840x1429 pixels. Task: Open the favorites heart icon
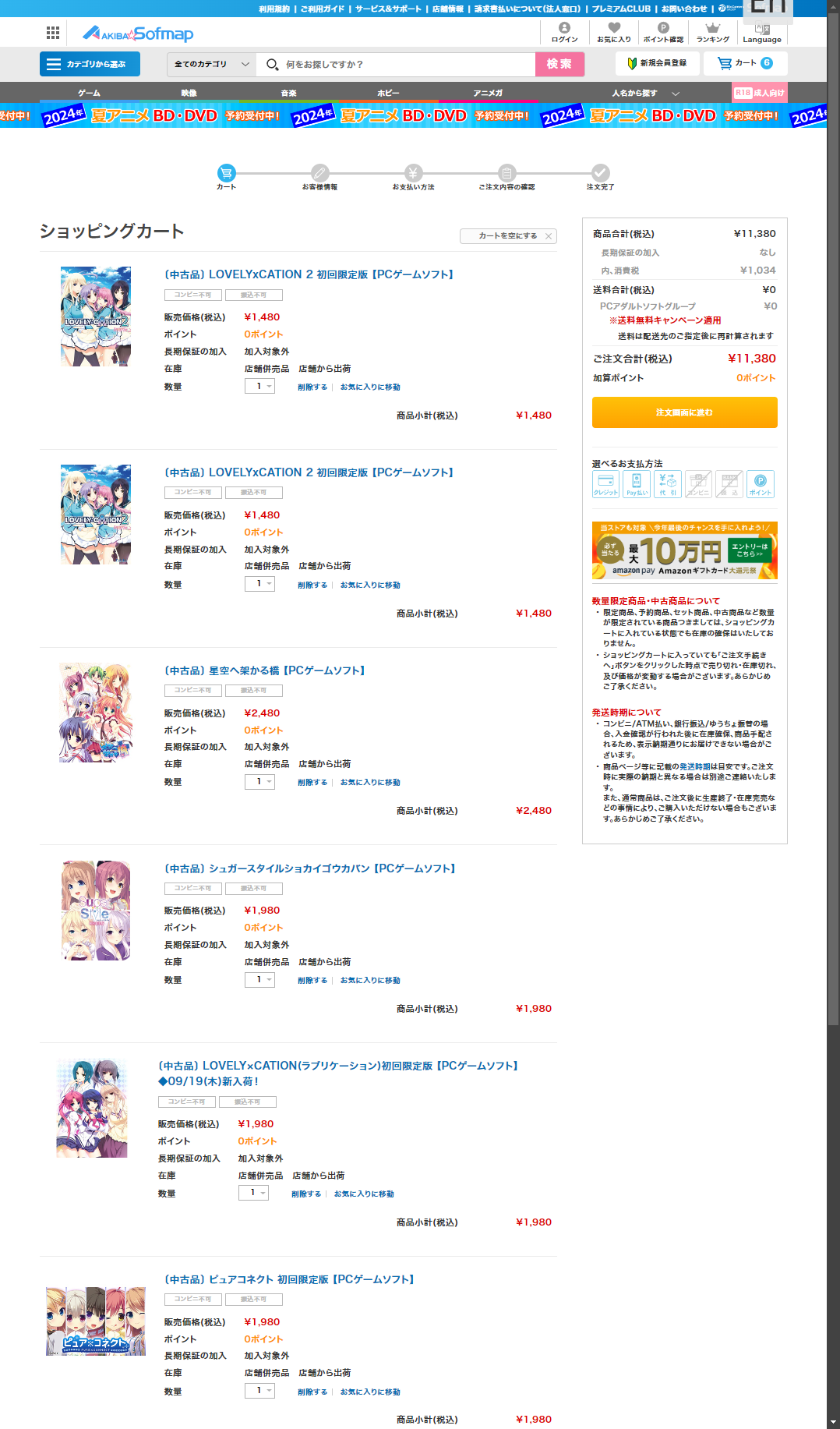point(614,33)
